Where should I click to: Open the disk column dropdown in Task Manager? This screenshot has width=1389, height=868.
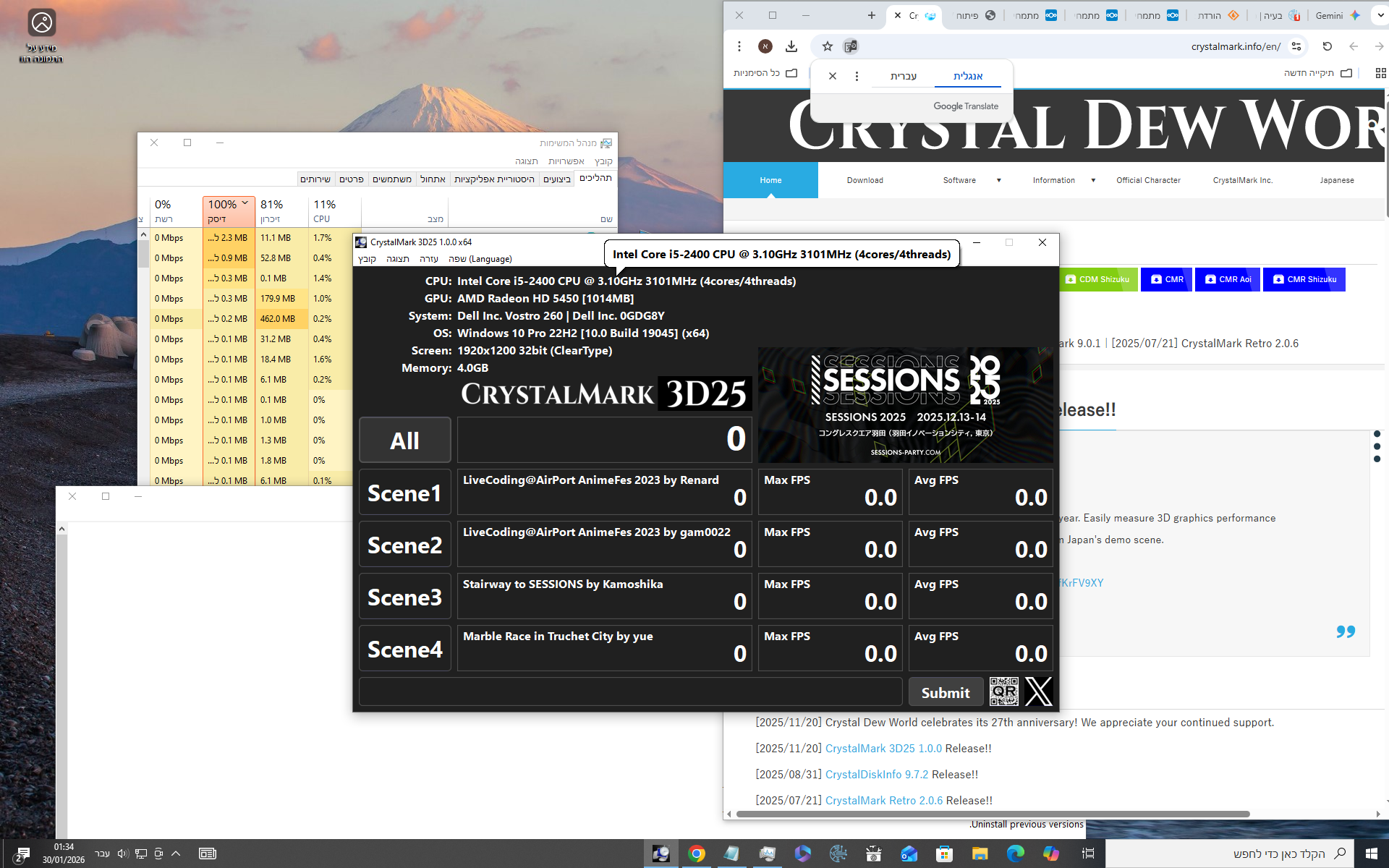tap(245, 204)
